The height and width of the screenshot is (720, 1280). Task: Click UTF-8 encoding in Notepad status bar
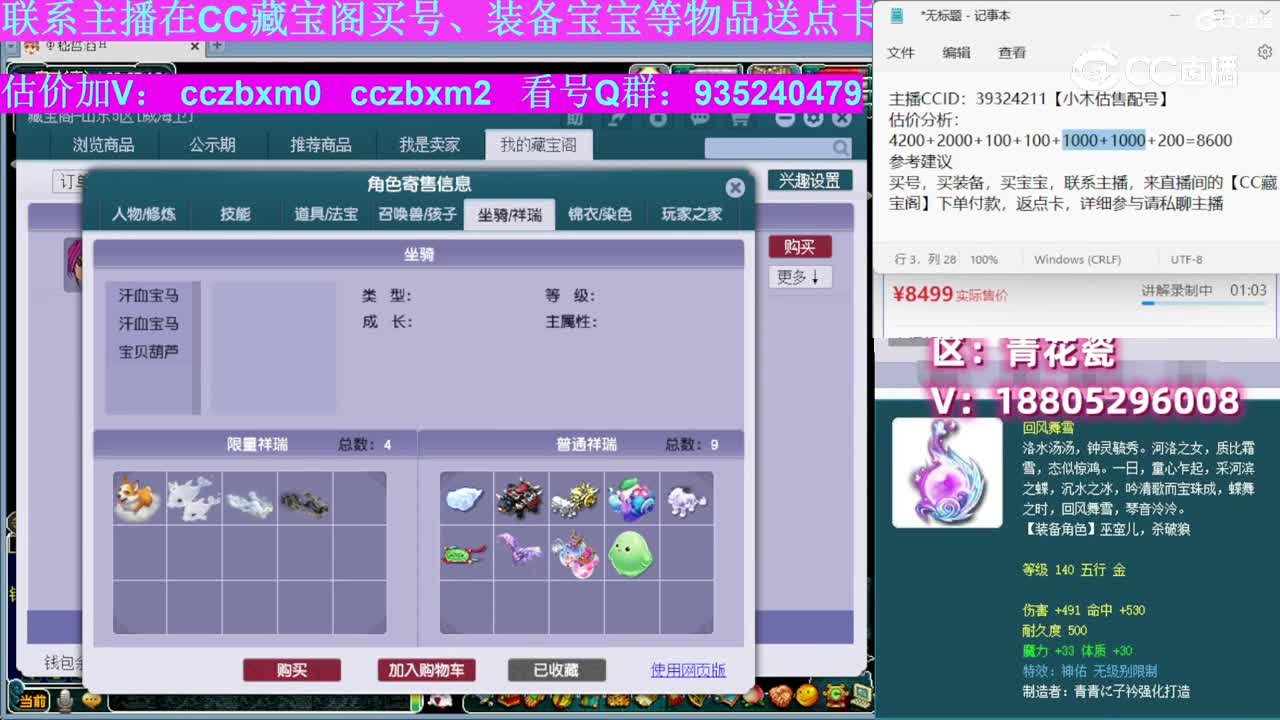[1187, 259]
